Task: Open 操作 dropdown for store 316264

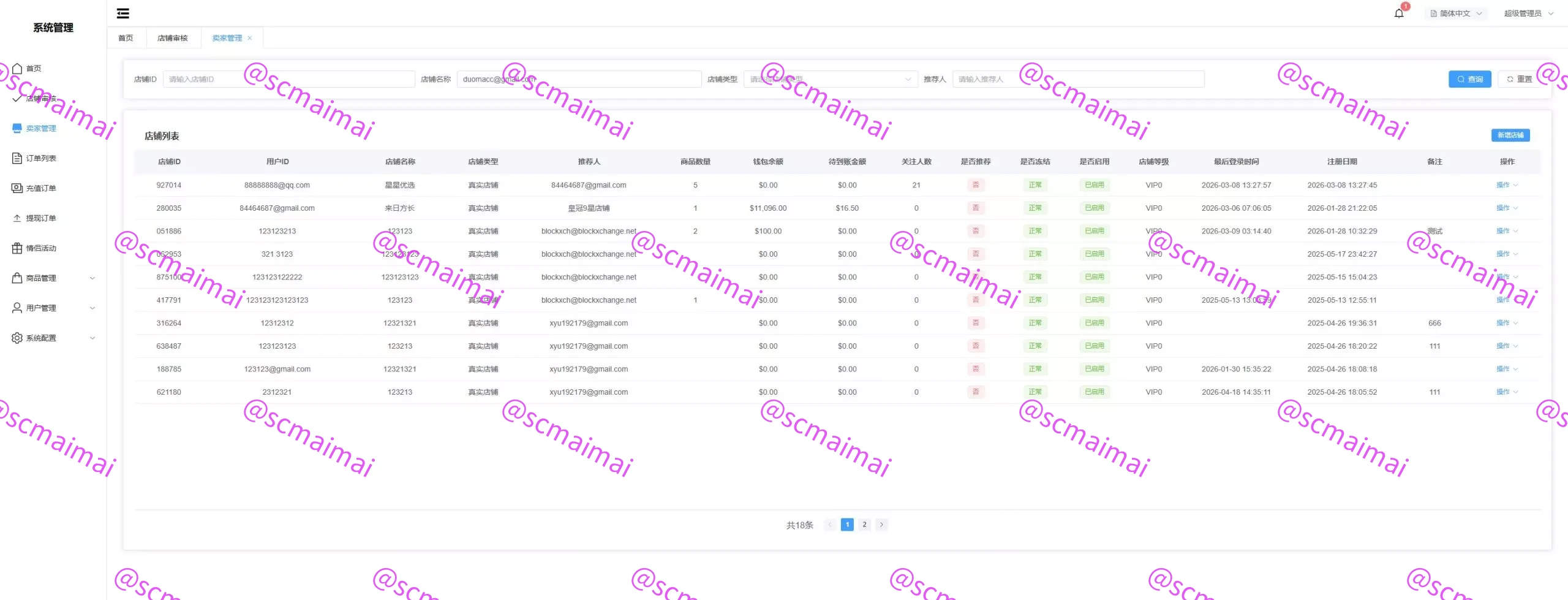Action: 1507,323
